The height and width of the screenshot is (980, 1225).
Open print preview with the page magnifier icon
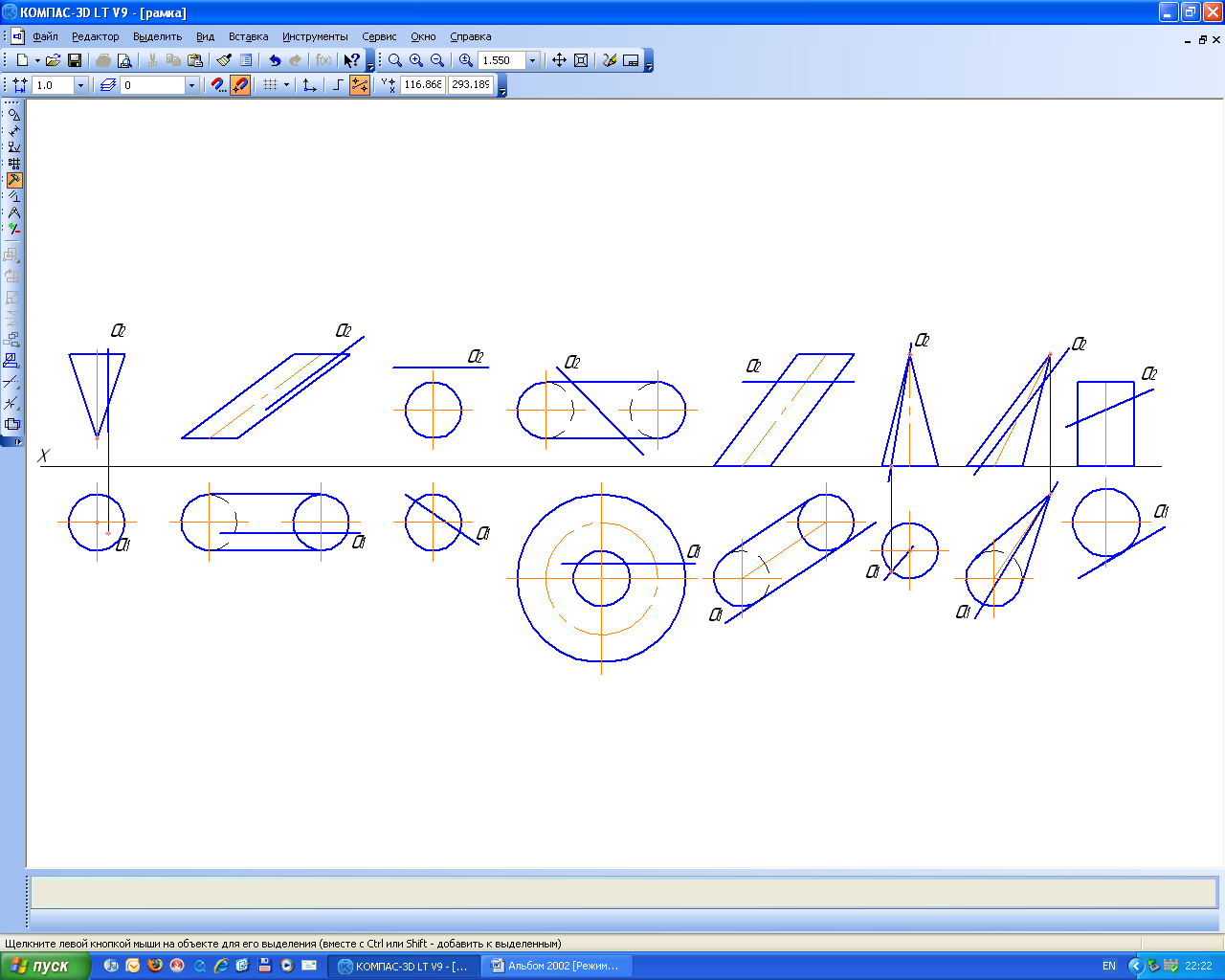(124, 60)
